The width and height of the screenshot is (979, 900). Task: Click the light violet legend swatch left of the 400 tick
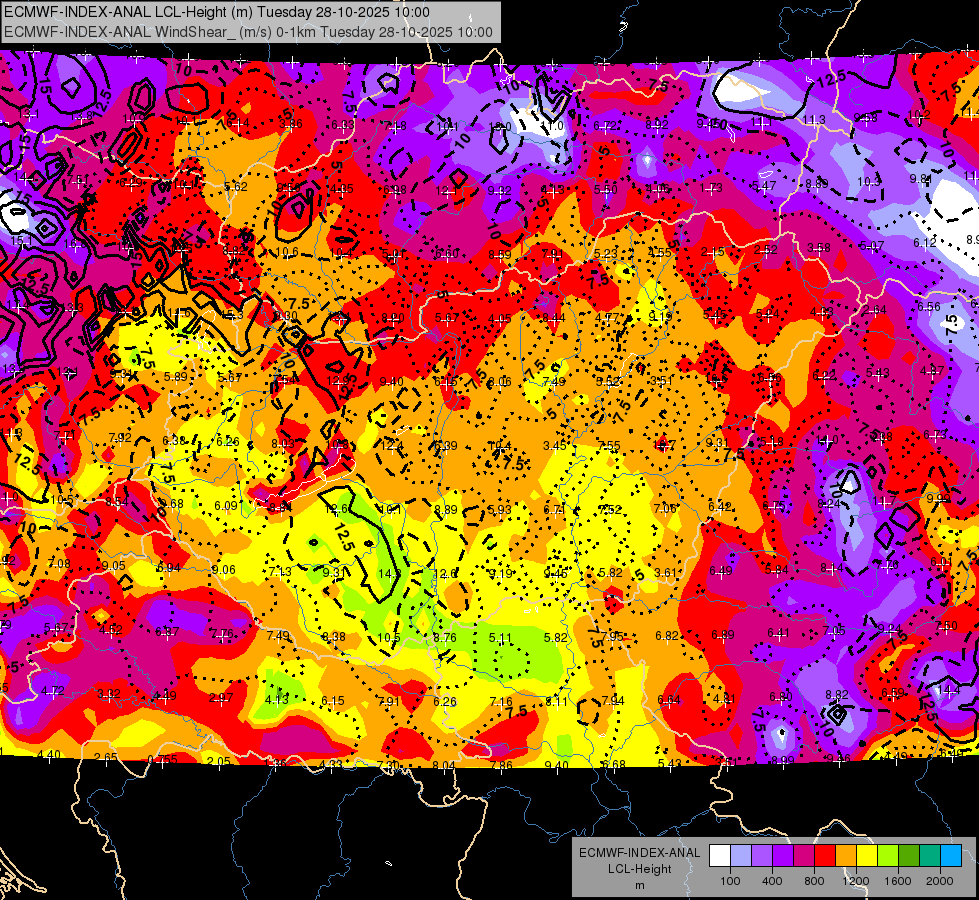tap(762, 856)
